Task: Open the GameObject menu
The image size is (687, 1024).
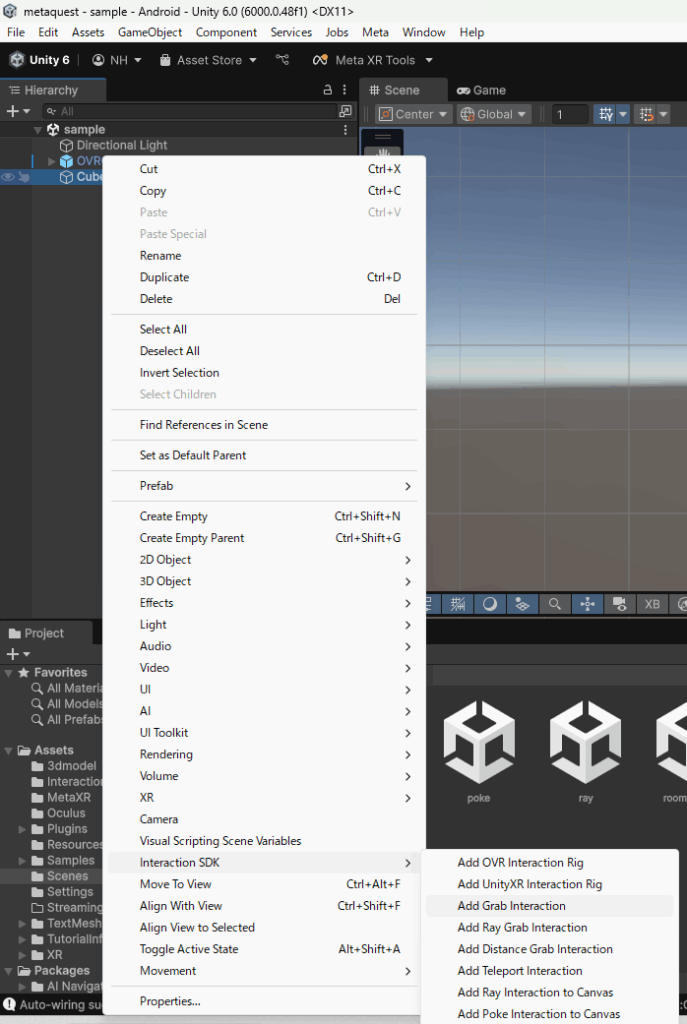Action: 150,32
